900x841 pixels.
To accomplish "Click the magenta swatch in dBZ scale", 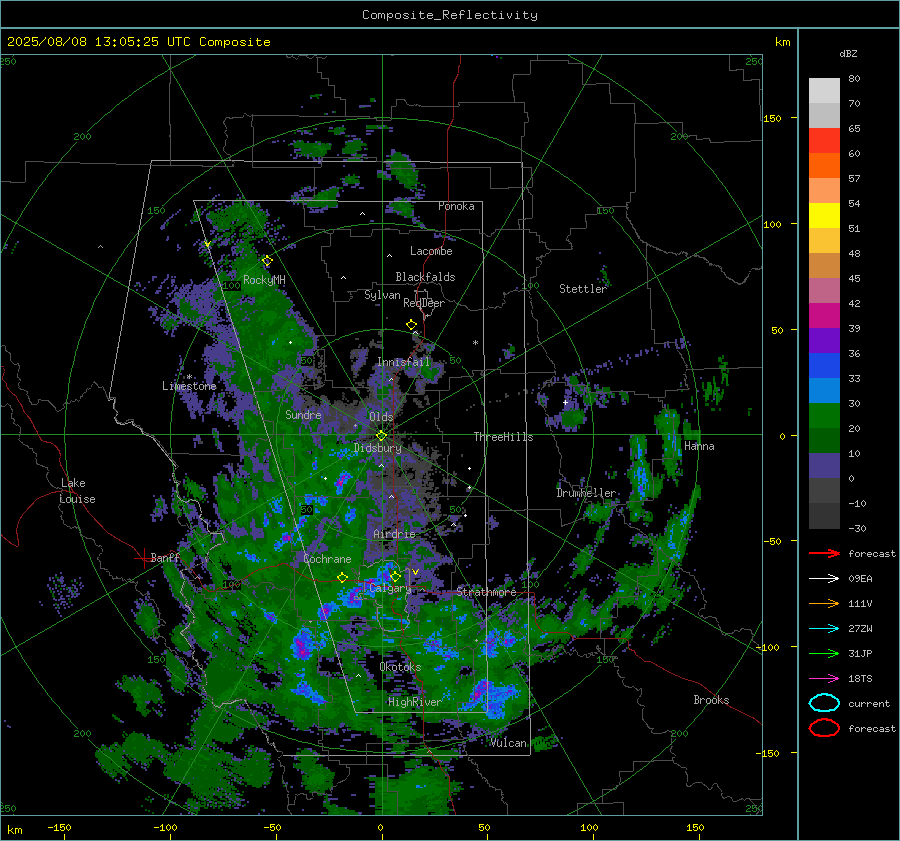I will pyautogui.click(x=824, y=315).
